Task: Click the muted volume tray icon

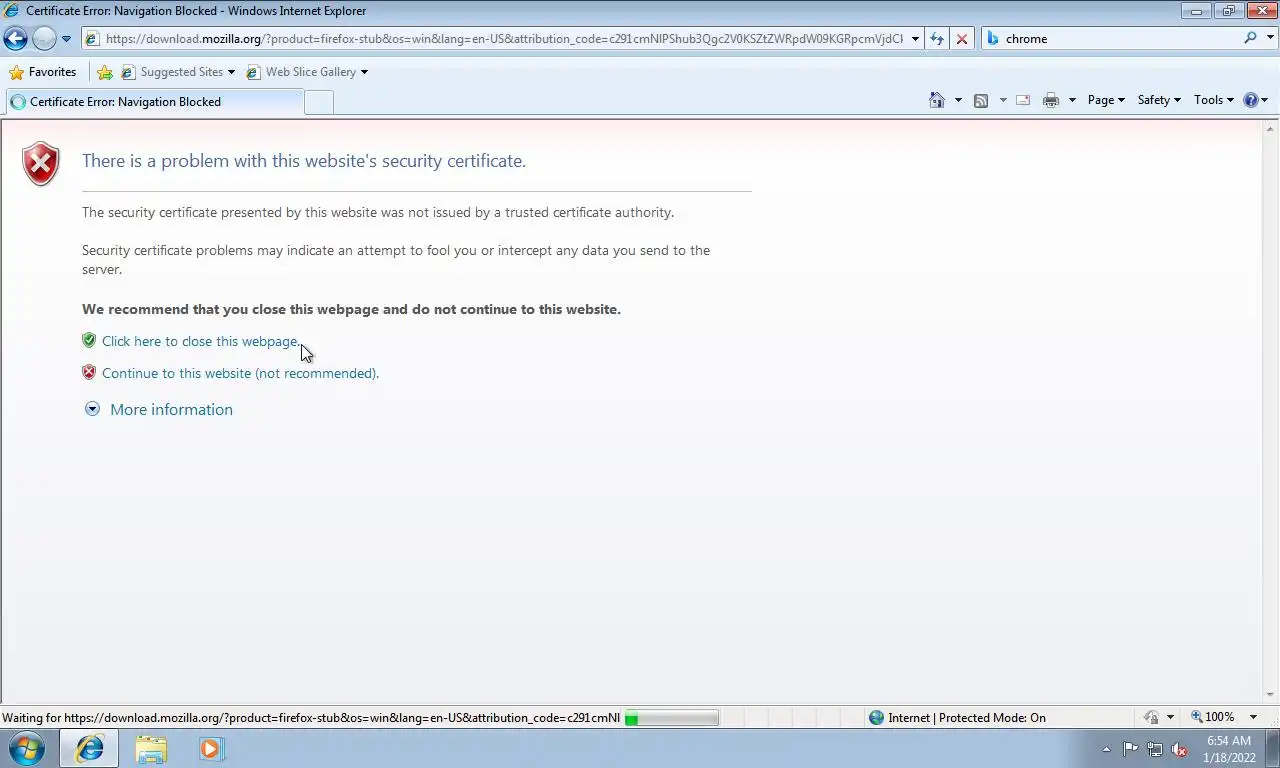Action: 1179,749
